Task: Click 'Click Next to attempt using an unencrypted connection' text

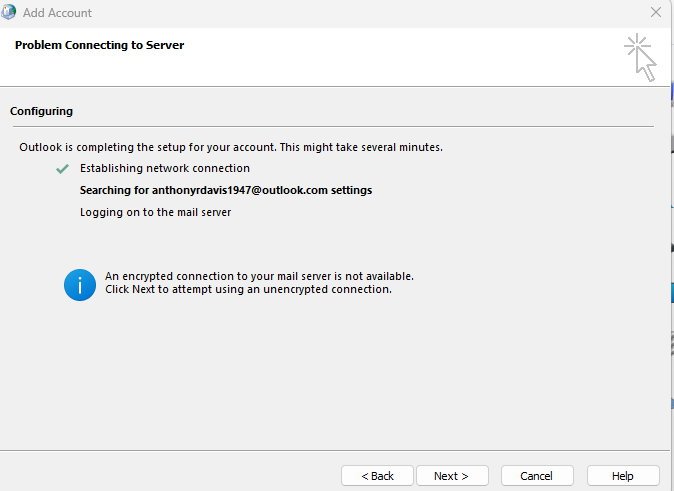Action: click(x=248, y=289)
